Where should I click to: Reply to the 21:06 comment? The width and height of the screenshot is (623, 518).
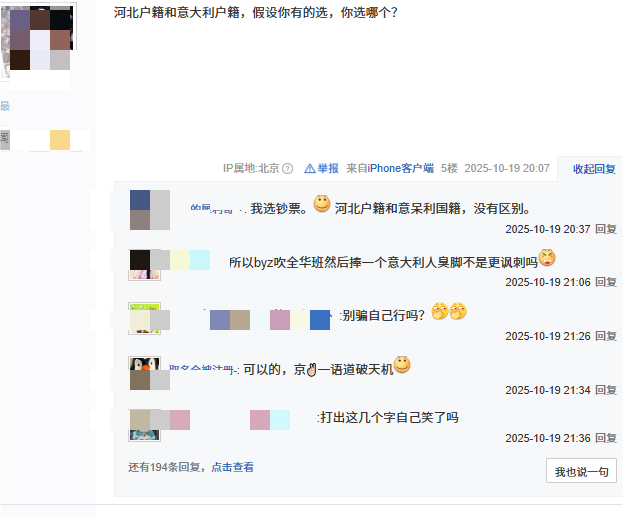point(606,282)
